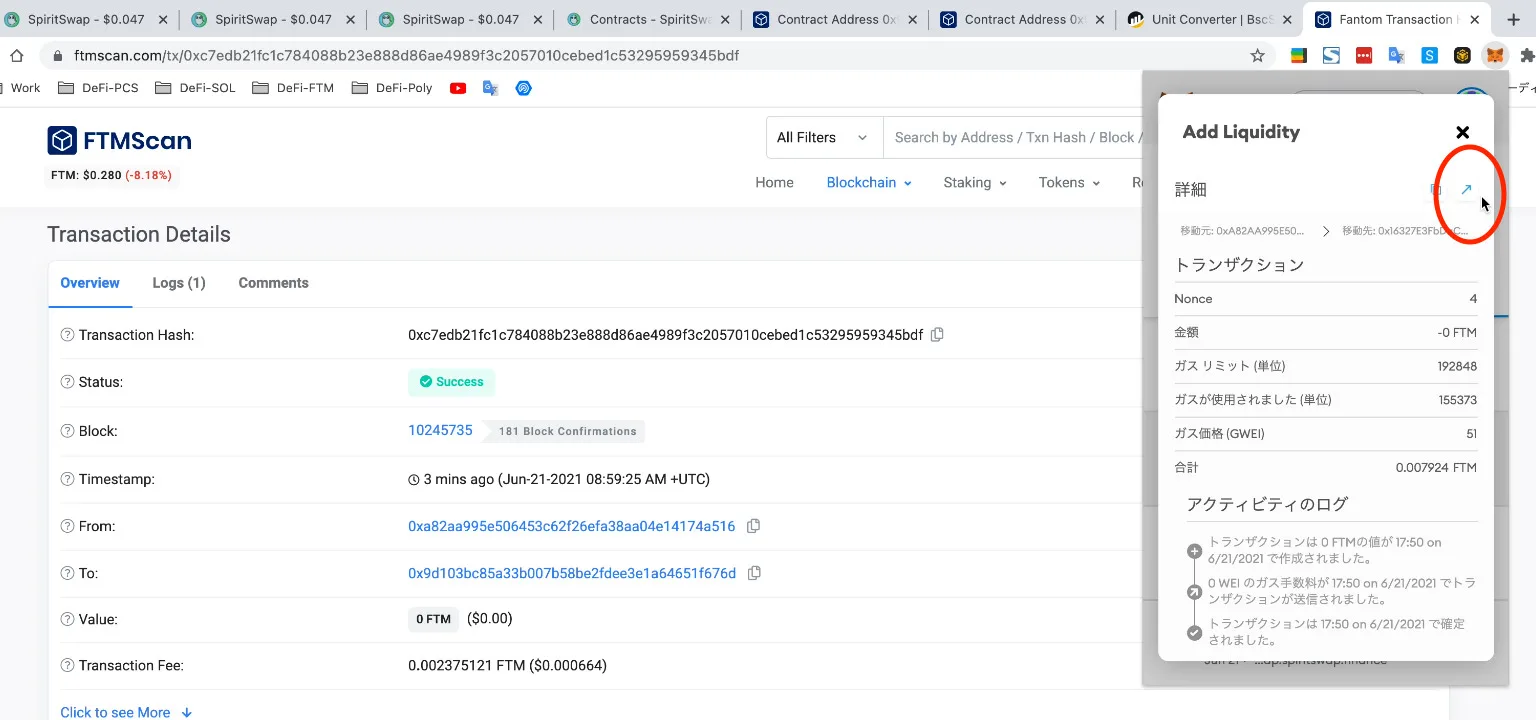This screenshot has width=1536, height=720.
Task: Open From address 0xa82aa995e5... link
Action: click(x=571, y=526)
